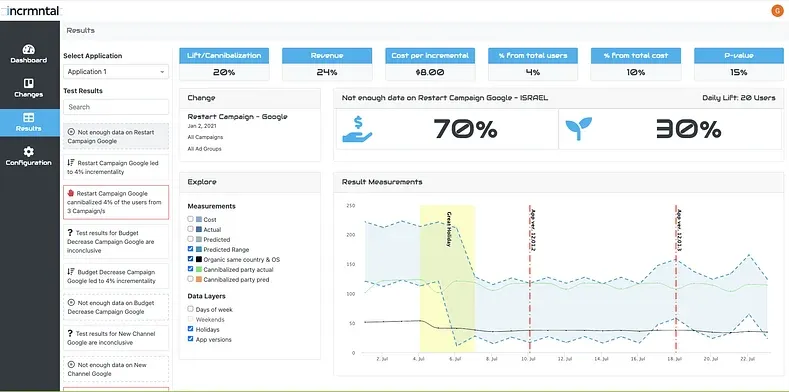Open Test results for New Channel Google inconclusive
Screen dimensions: 789x392
[x=116, y=338]
